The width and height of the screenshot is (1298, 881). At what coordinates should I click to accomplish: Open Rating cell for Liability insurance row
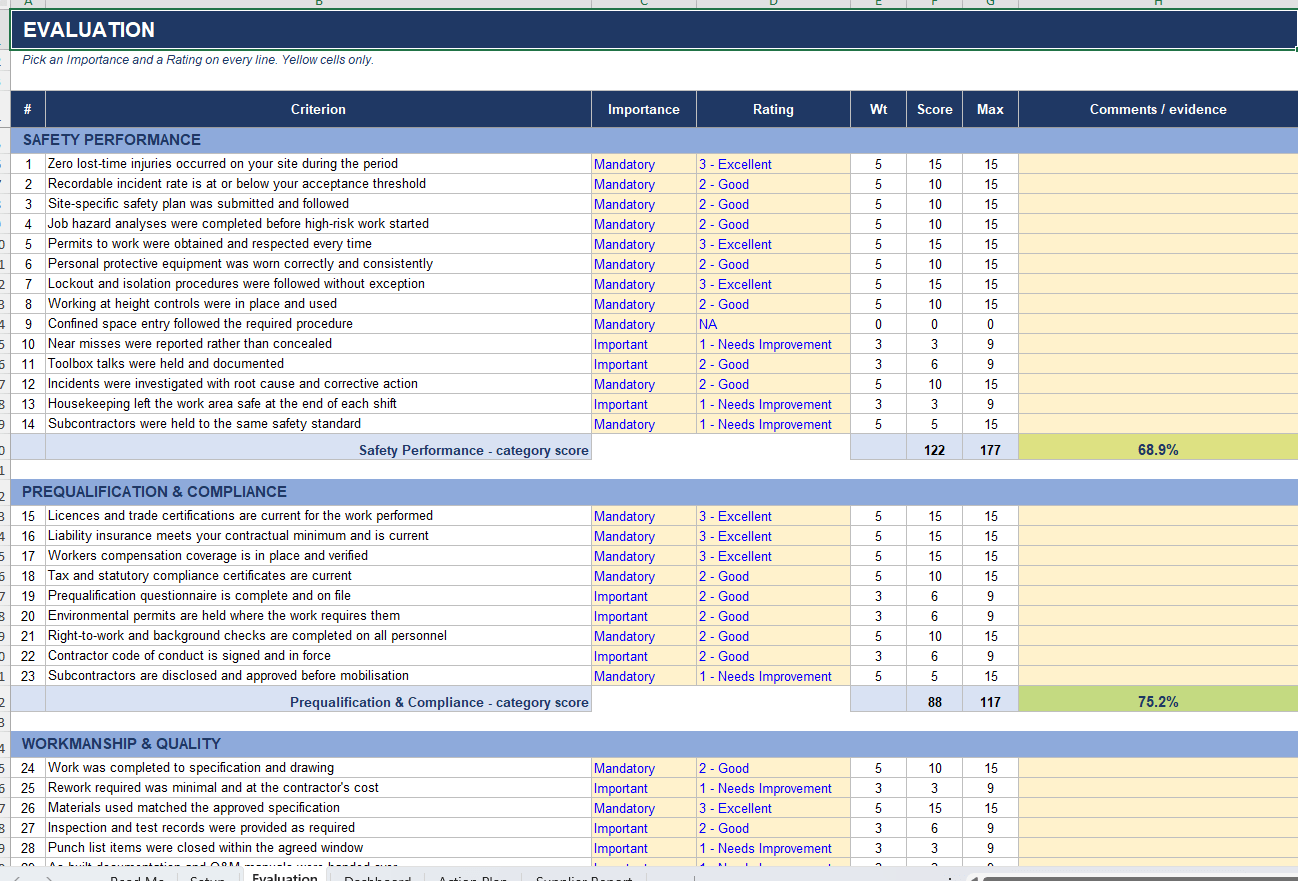point(773,536)
